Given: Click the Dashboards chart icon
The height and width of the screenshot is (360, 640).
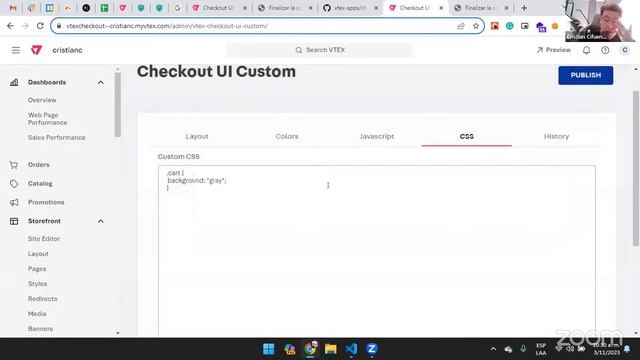Looking at the screenshot, I should coord(14,82).
